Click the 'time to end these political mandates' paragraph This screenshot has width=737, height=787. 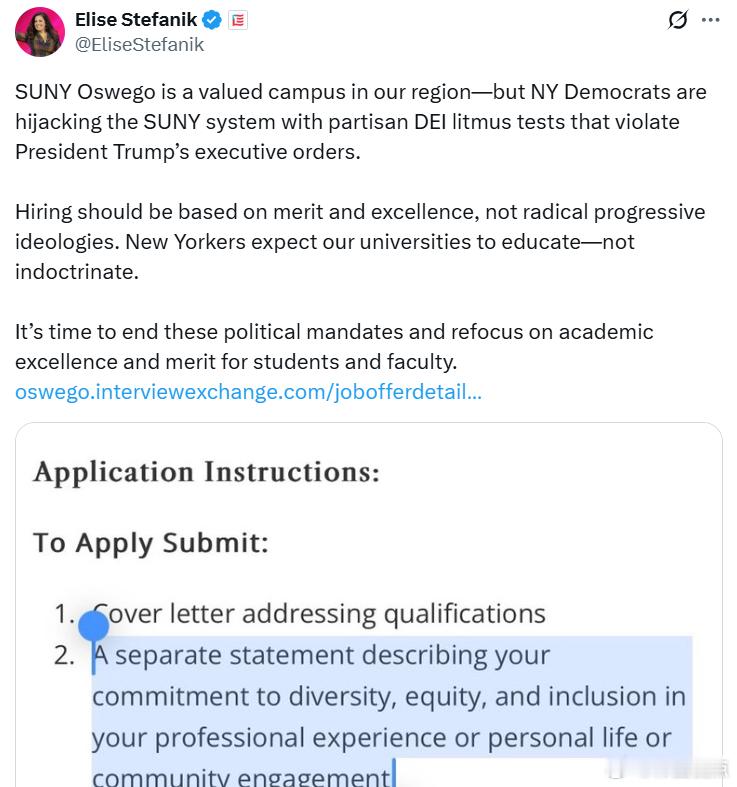click(x=334, y=347)
